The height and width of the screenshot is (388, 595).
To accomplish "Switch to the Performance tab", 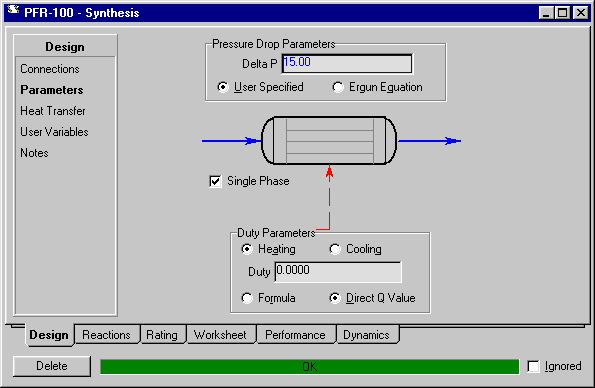I will (x=295, y=335).
